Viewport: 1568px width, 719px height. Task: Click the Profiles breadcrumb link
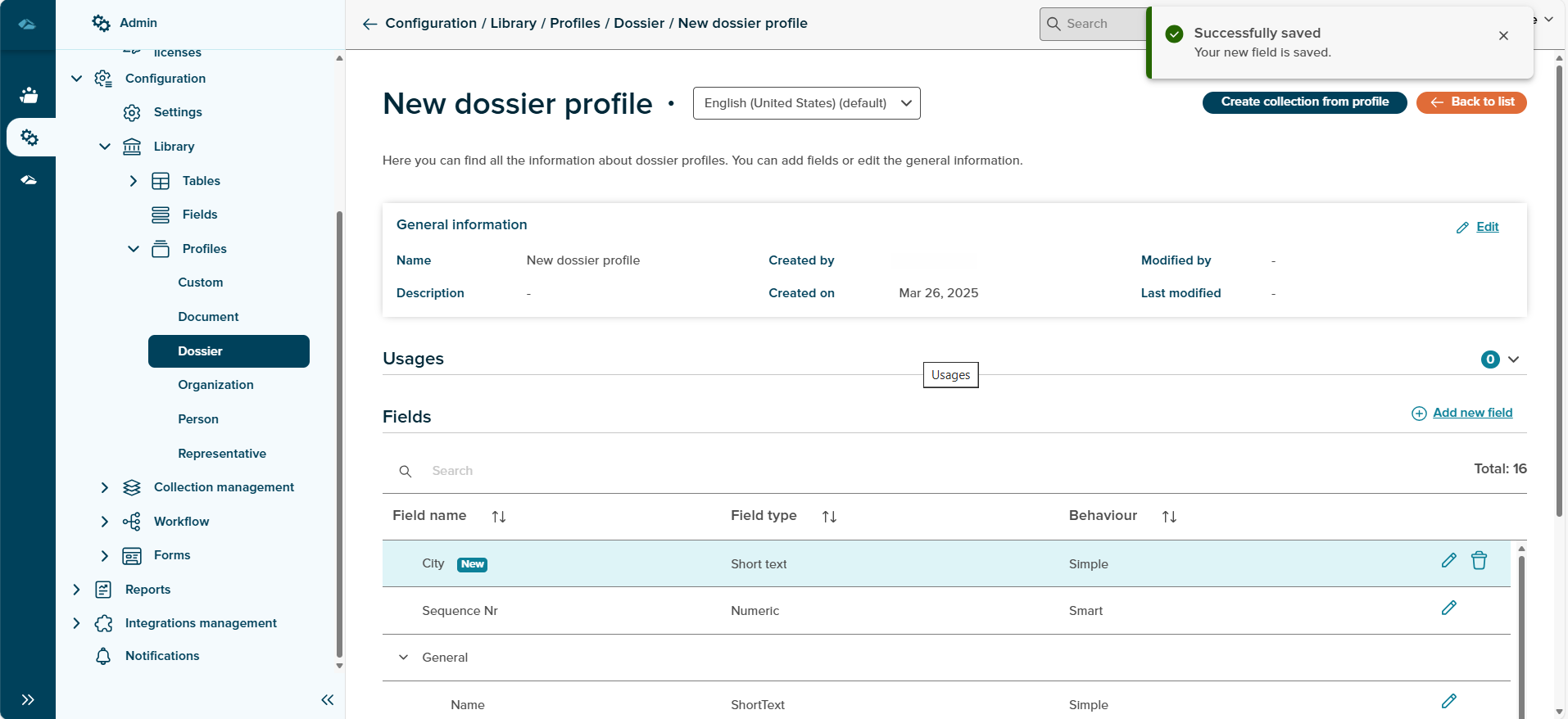point(574,23)
